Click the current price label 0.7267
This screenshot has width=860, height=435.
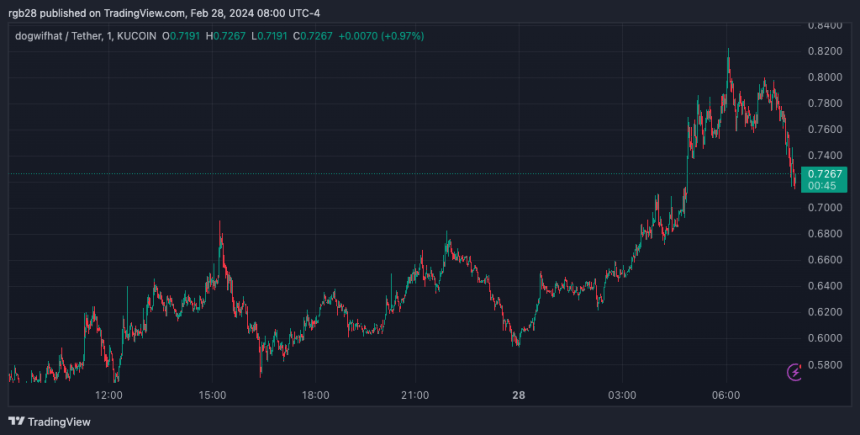(x=824, y=174)
